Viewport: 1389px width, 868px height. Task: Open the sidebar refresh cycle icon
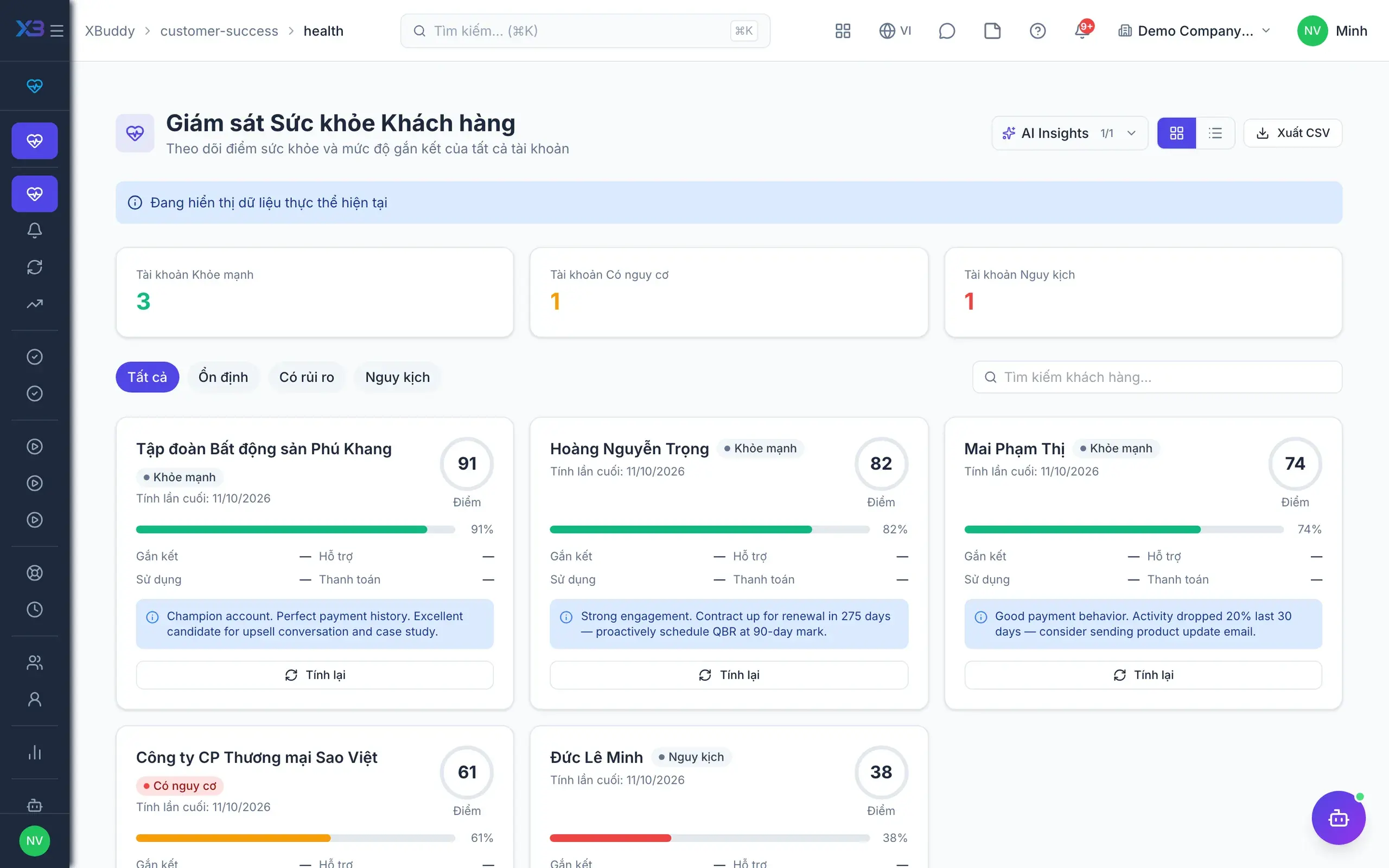click(34, 267)
